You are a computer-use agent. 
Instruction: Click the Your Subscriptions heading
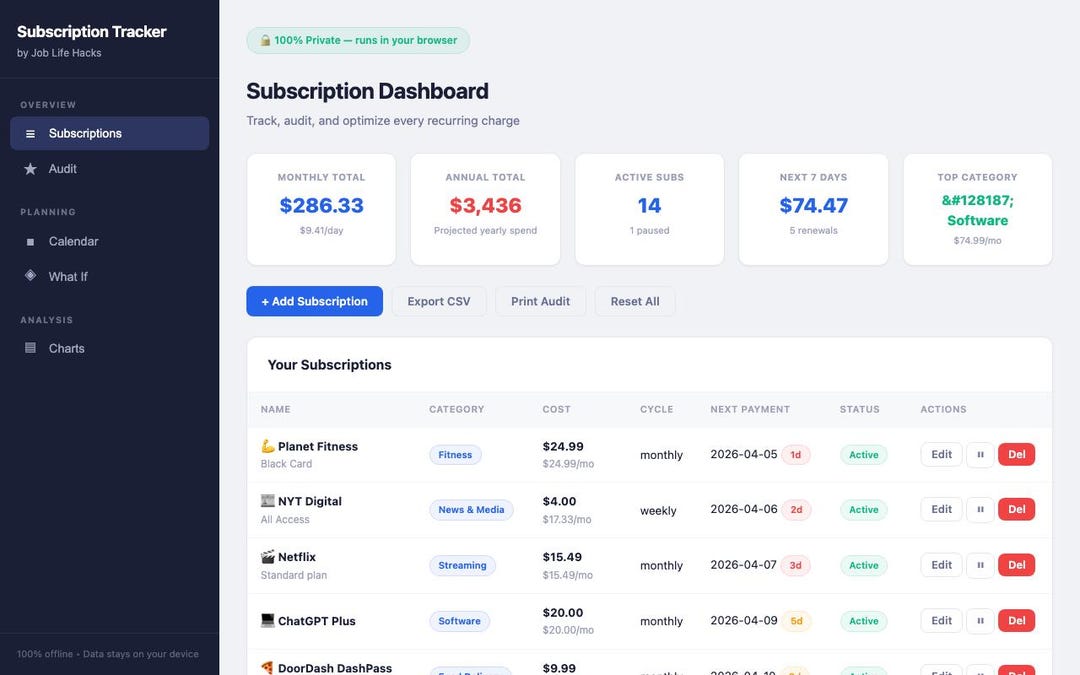pos(329,364)
